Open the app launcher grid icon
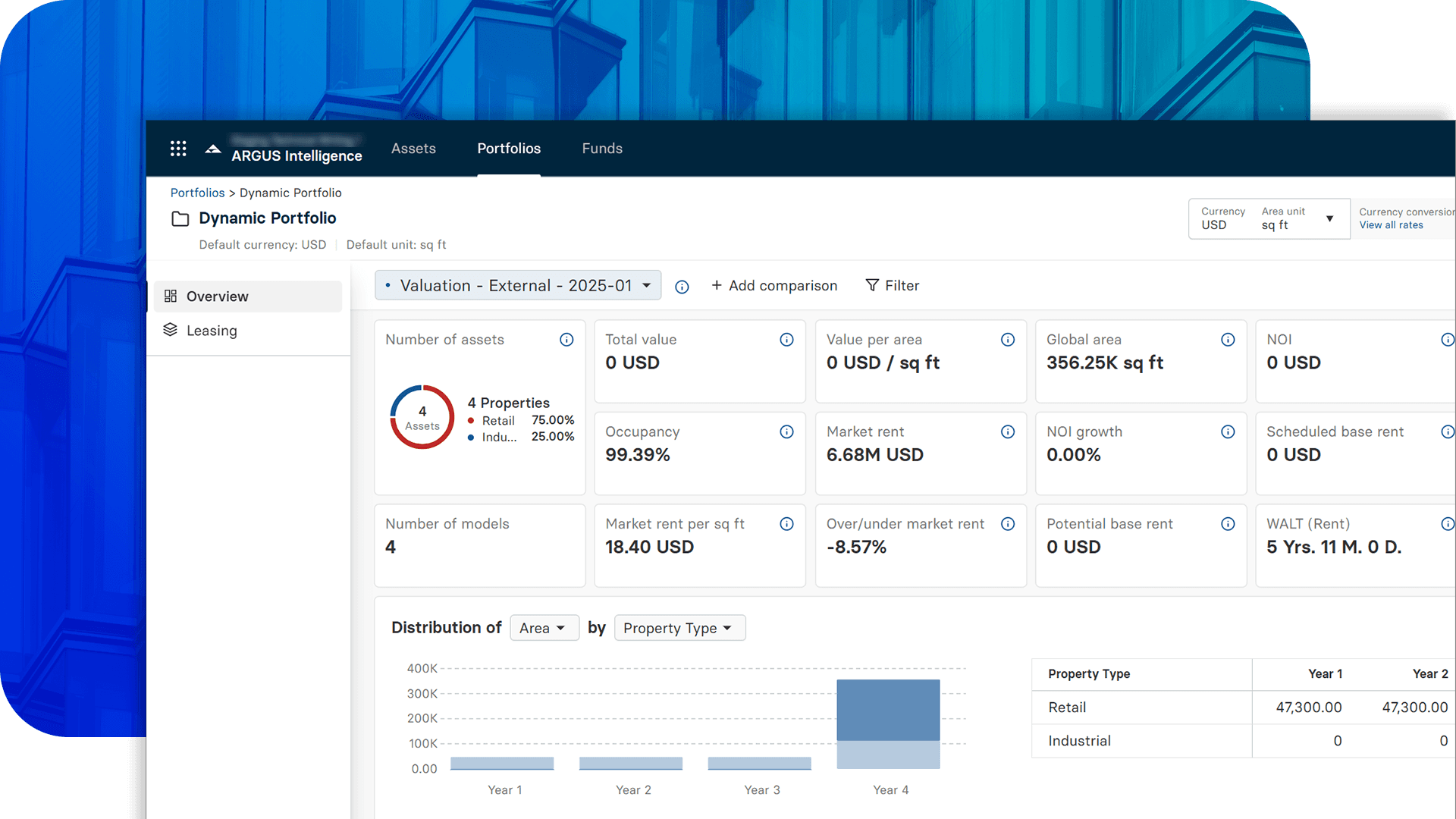Screen dimensions: 1456x819 tap(178, 148)
